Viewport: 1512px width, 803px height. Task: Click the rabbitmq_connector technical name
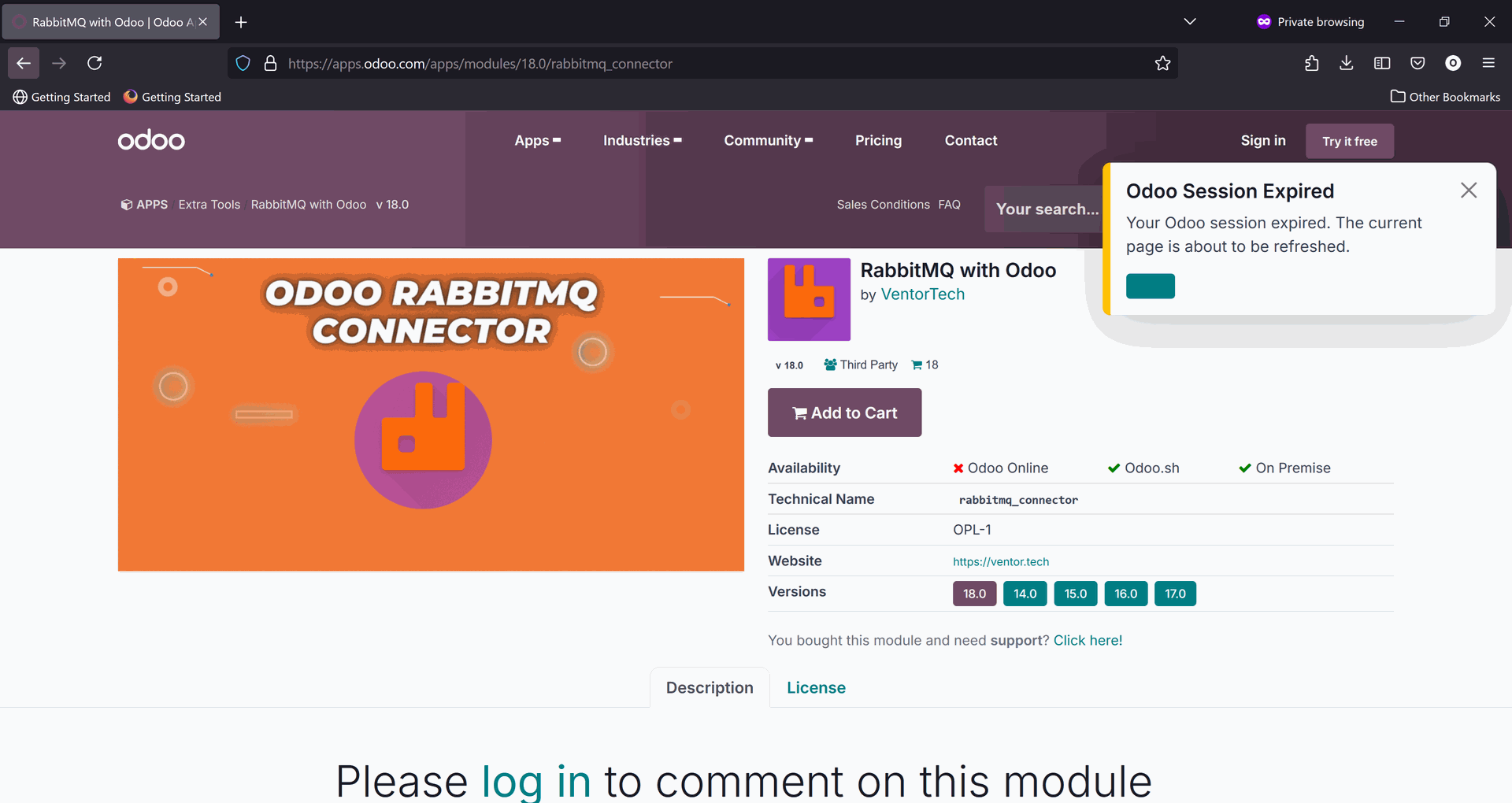[x=1018, y=500]
